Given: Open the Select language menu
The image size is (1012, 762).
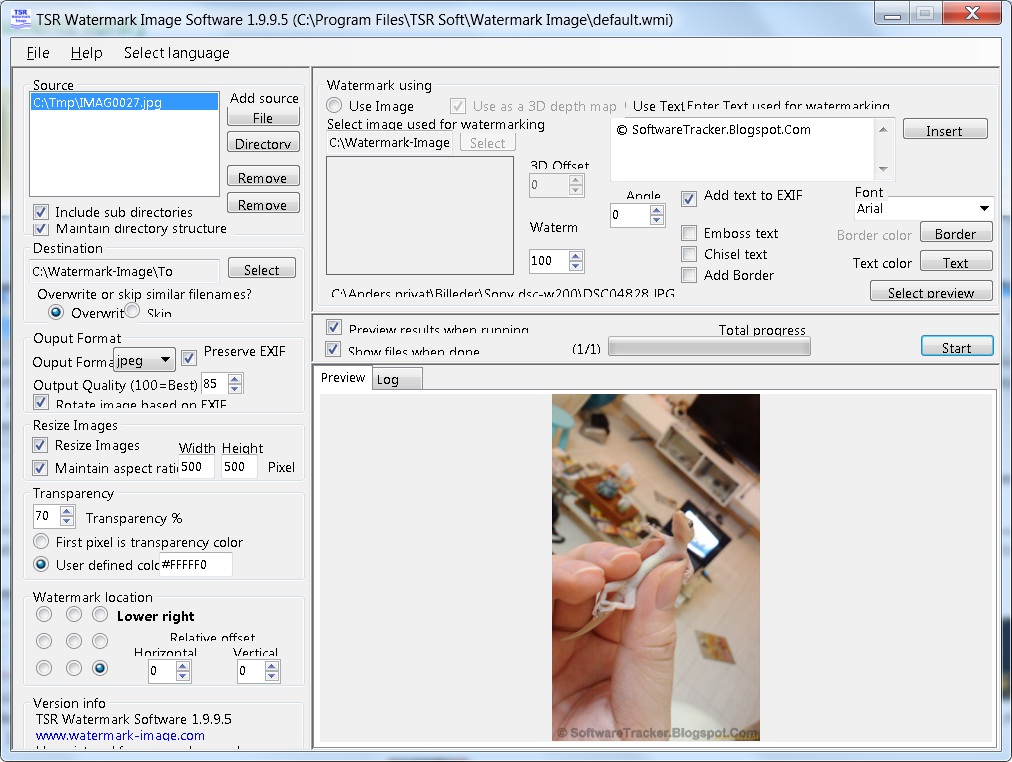Looking at the screenshot, I should coord(176,53).
